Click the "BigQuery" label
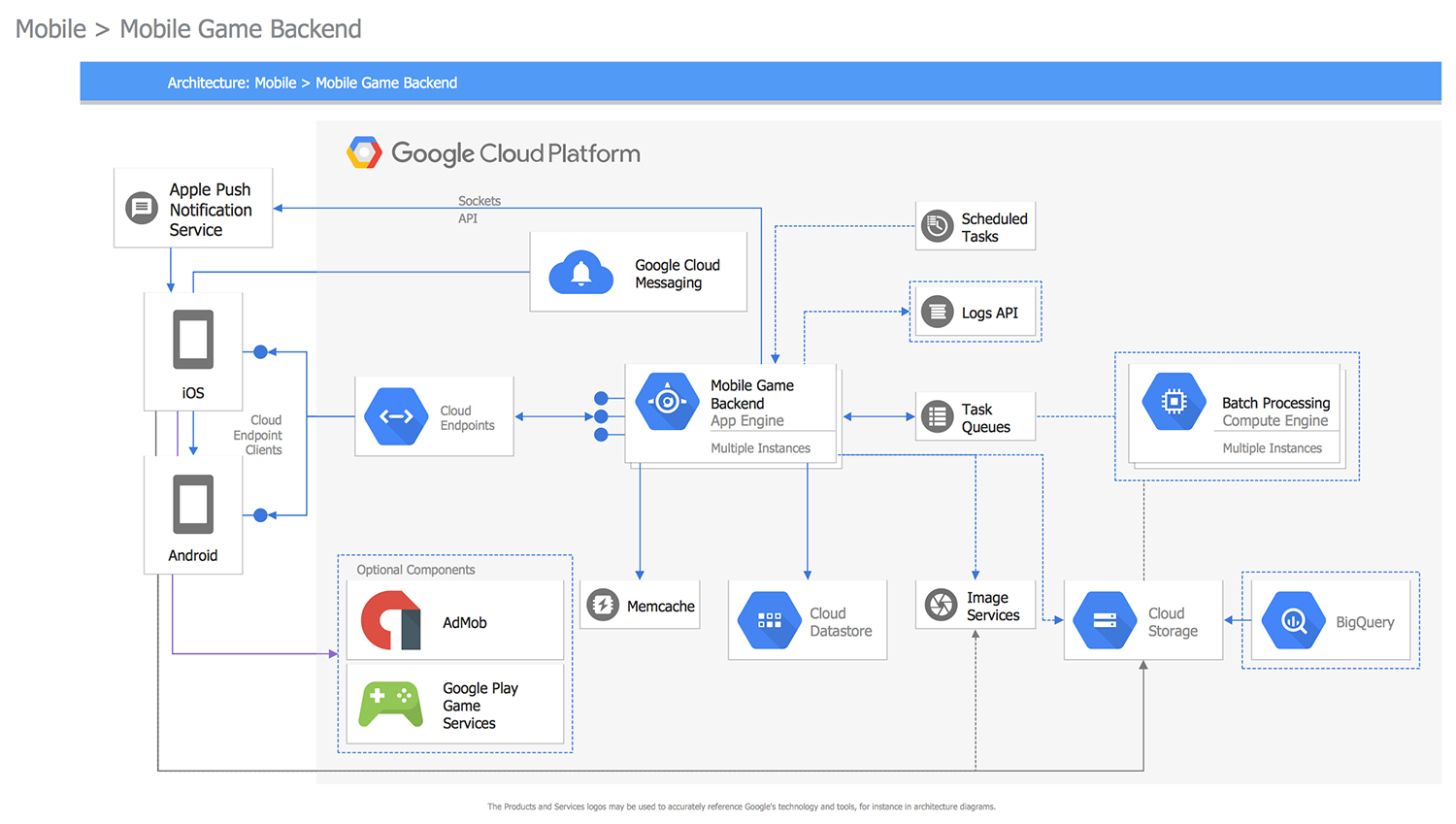The width and height of the screenshot is (1456, 824). 1365,622
